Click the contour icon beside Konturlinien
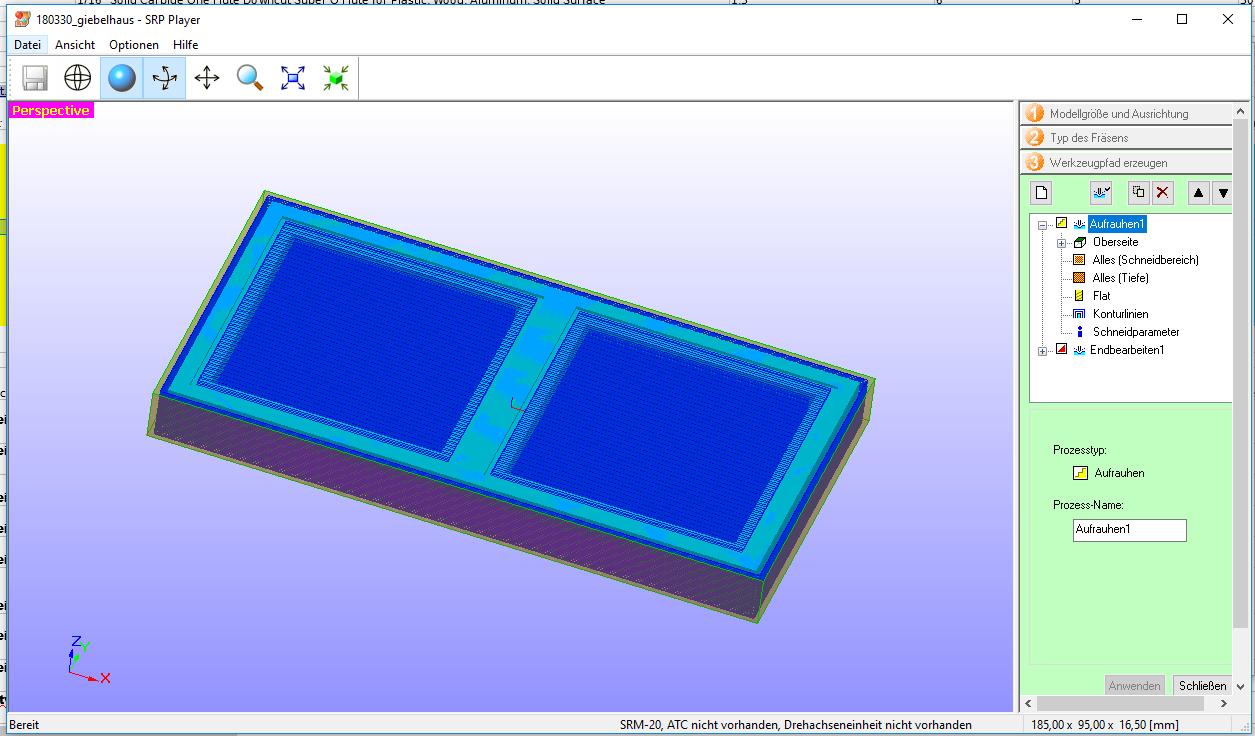This screenshot has width=1255, height=736. (x=1079, y=314)
